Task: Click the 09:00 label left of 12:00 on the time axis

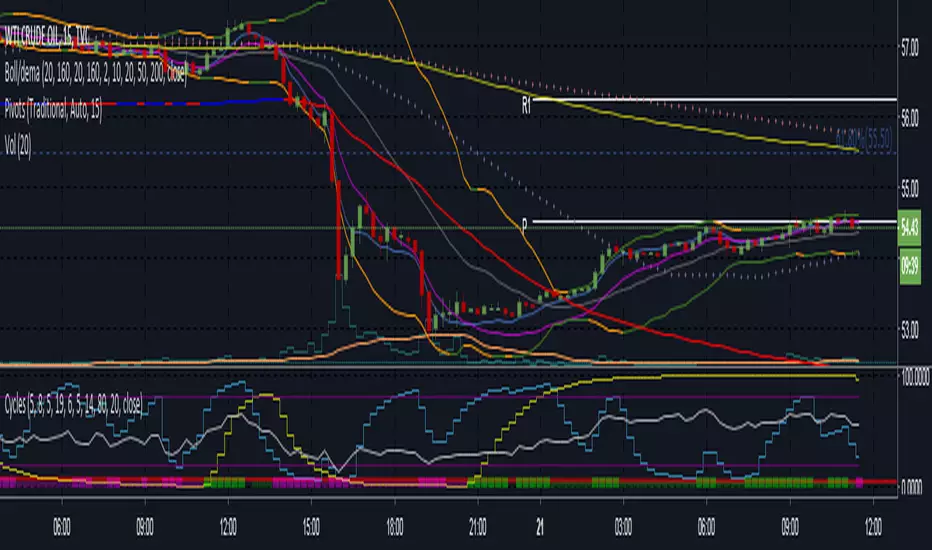Action: click(145, 527)
